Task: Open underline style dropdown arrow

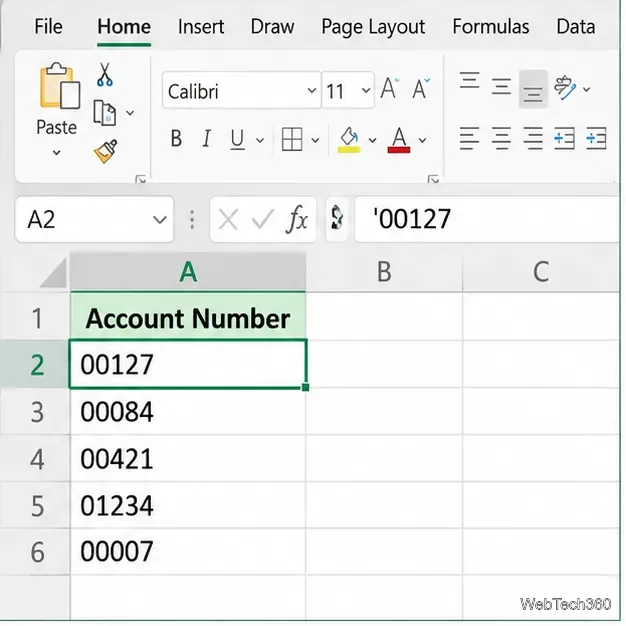Action: point(260,141)
